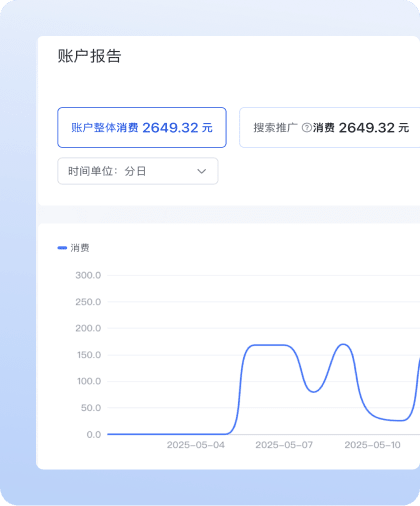The image size is (420, 506).
Task: Click the 2025-05-04 axis label
Action: click(196, 445)
